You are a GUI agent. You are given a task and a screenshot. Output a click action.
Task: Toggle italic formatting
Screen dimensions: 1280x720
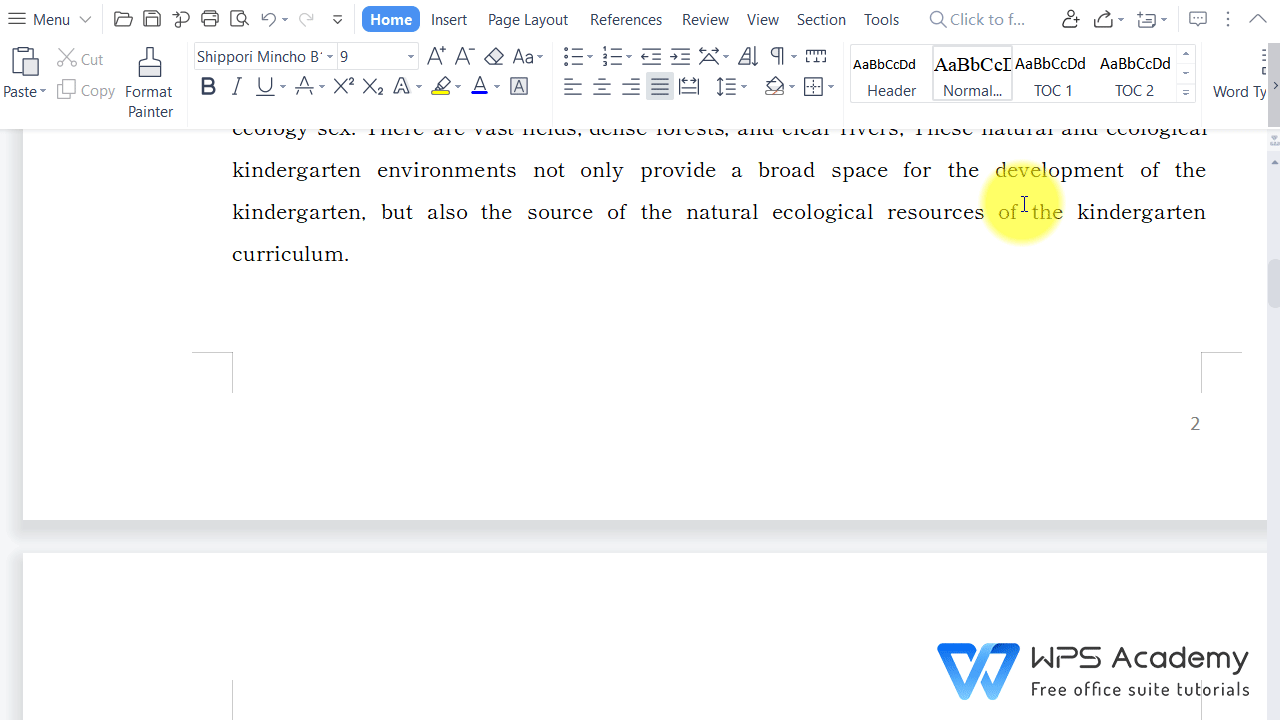(237, 87)
